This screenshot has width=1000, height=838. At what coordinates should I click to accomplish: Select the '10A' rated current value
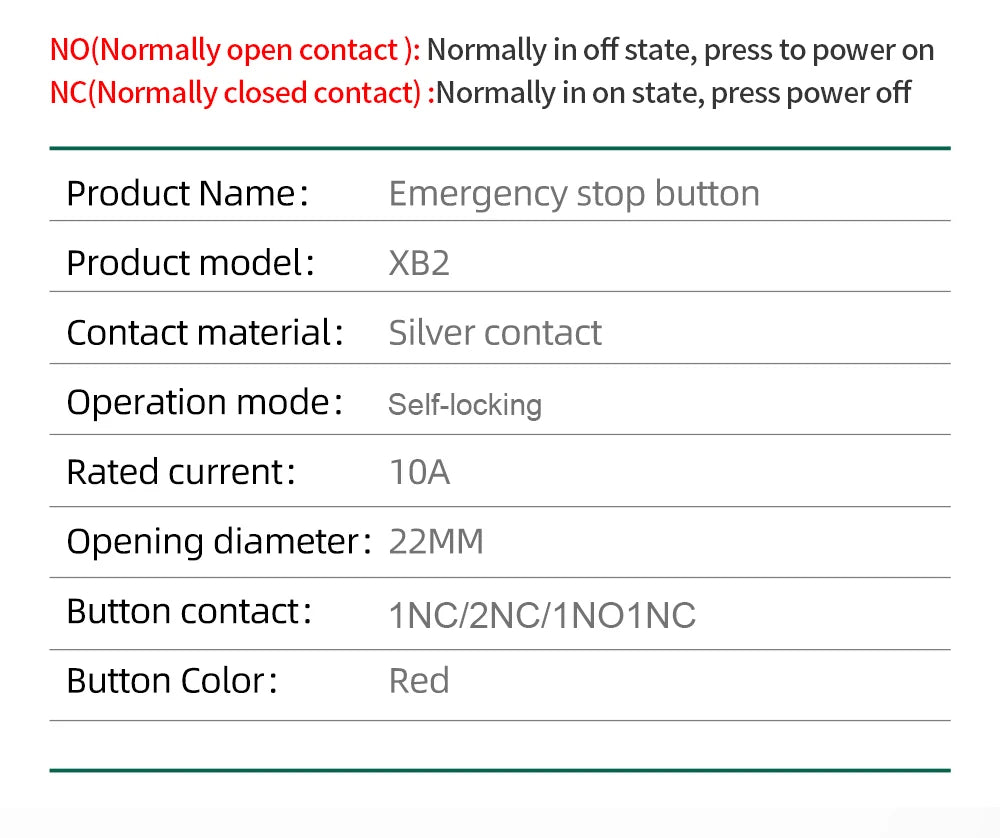pos(419,473)
